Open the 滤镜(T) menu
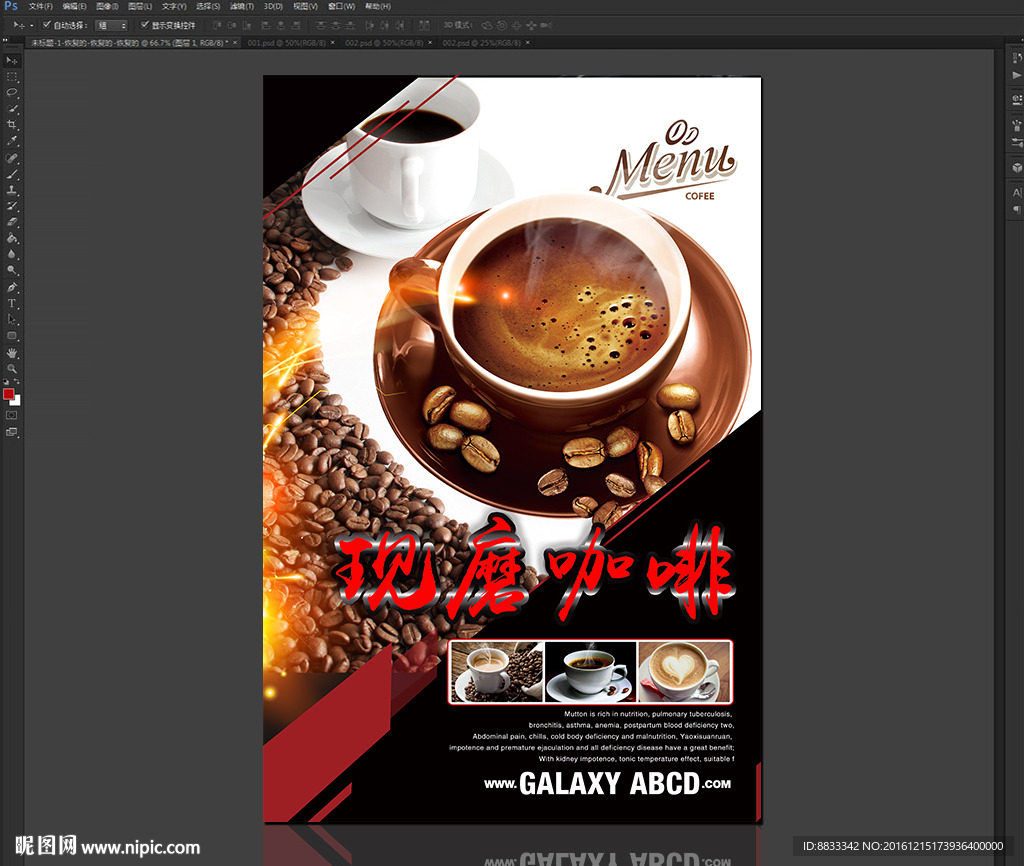1024x866 pixels. [x=241, y=6]
